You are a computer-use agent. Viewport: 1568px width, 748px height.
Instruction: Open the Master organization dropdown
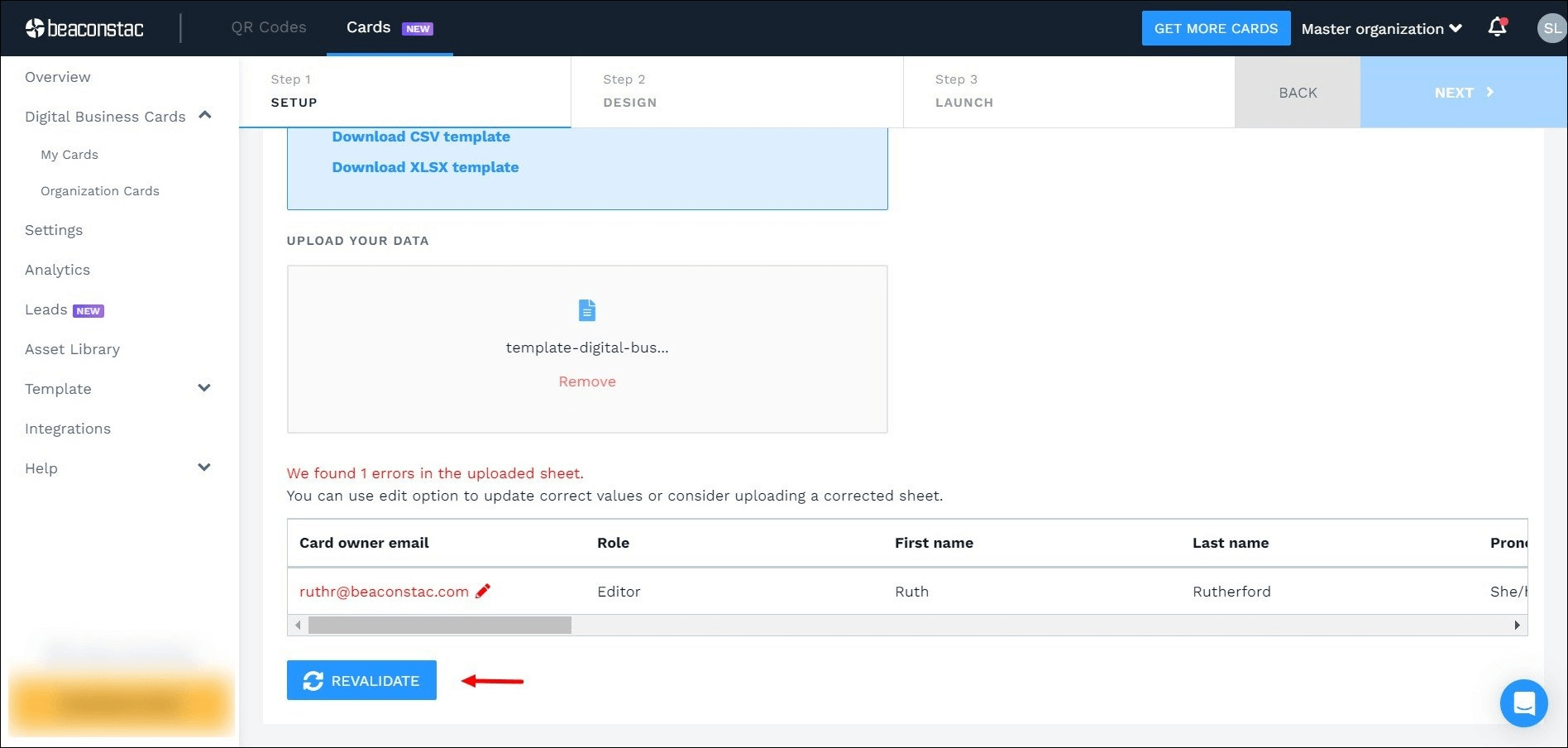click(x=1381, y=29)
